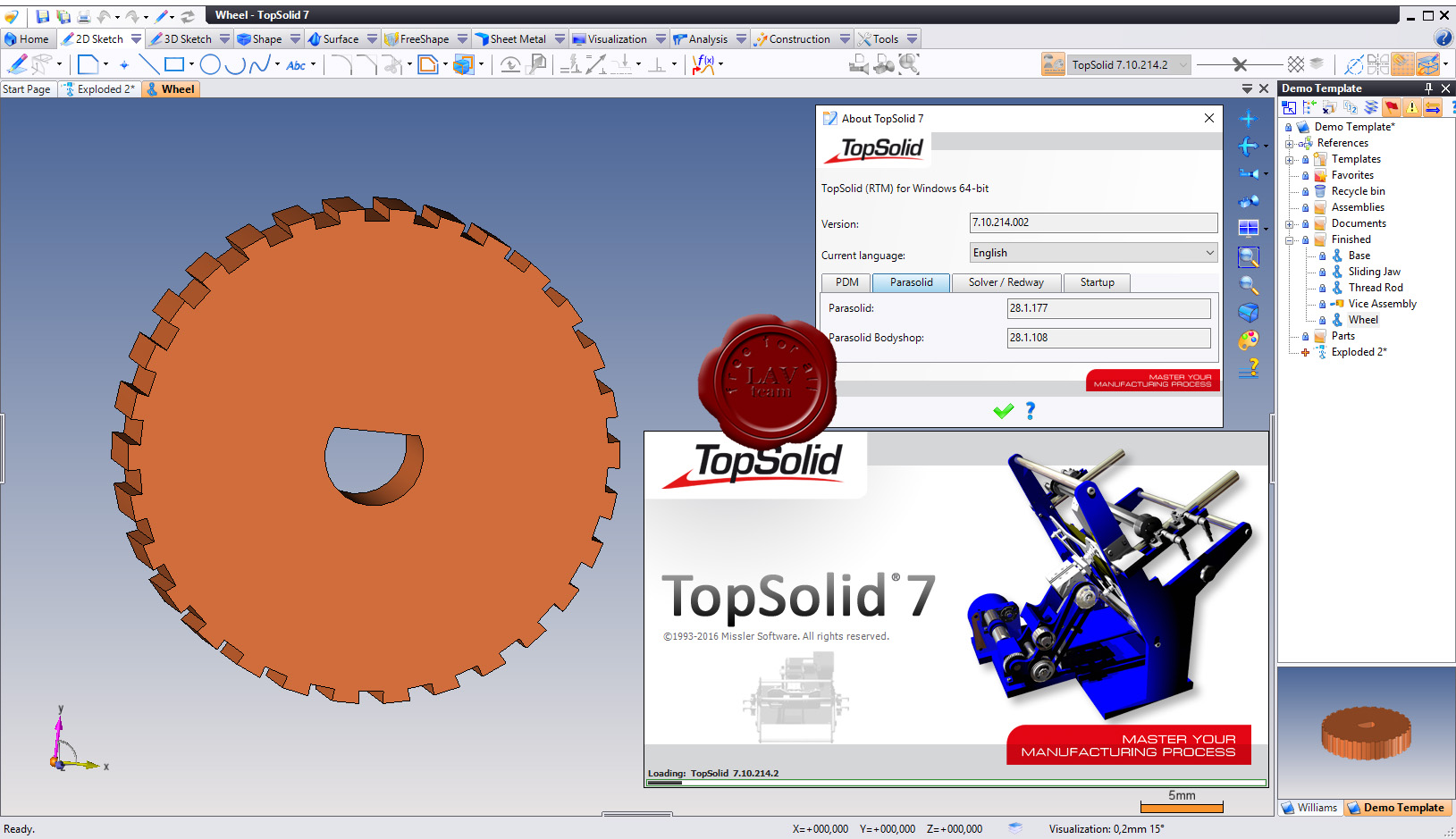Select the Arc sketch tool
Image resolution: width=1456 pixels, height=839 pixels.
click(x=235, y=64)
